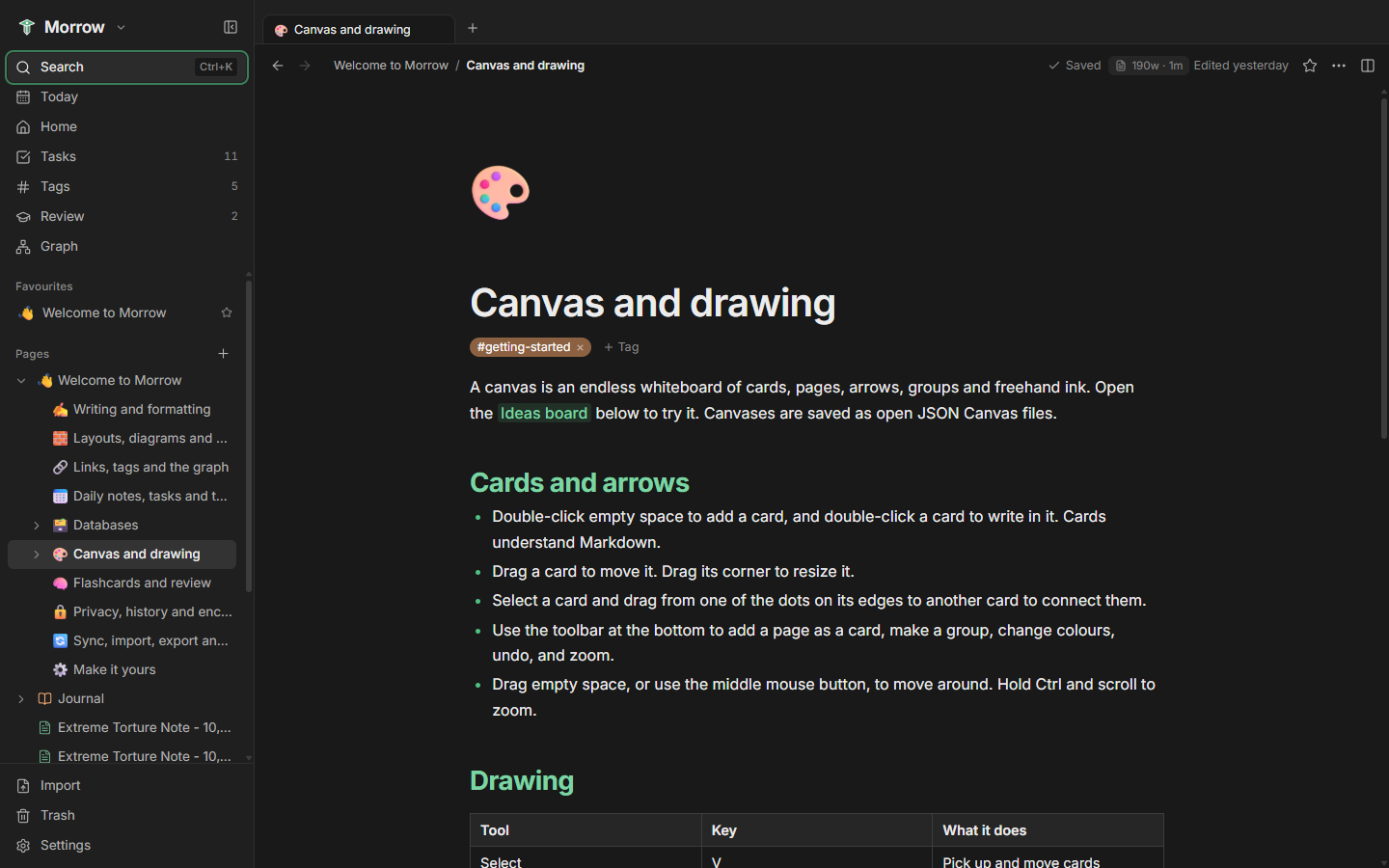Collapse the Welcome to Morrow tree

click(21, 381)
